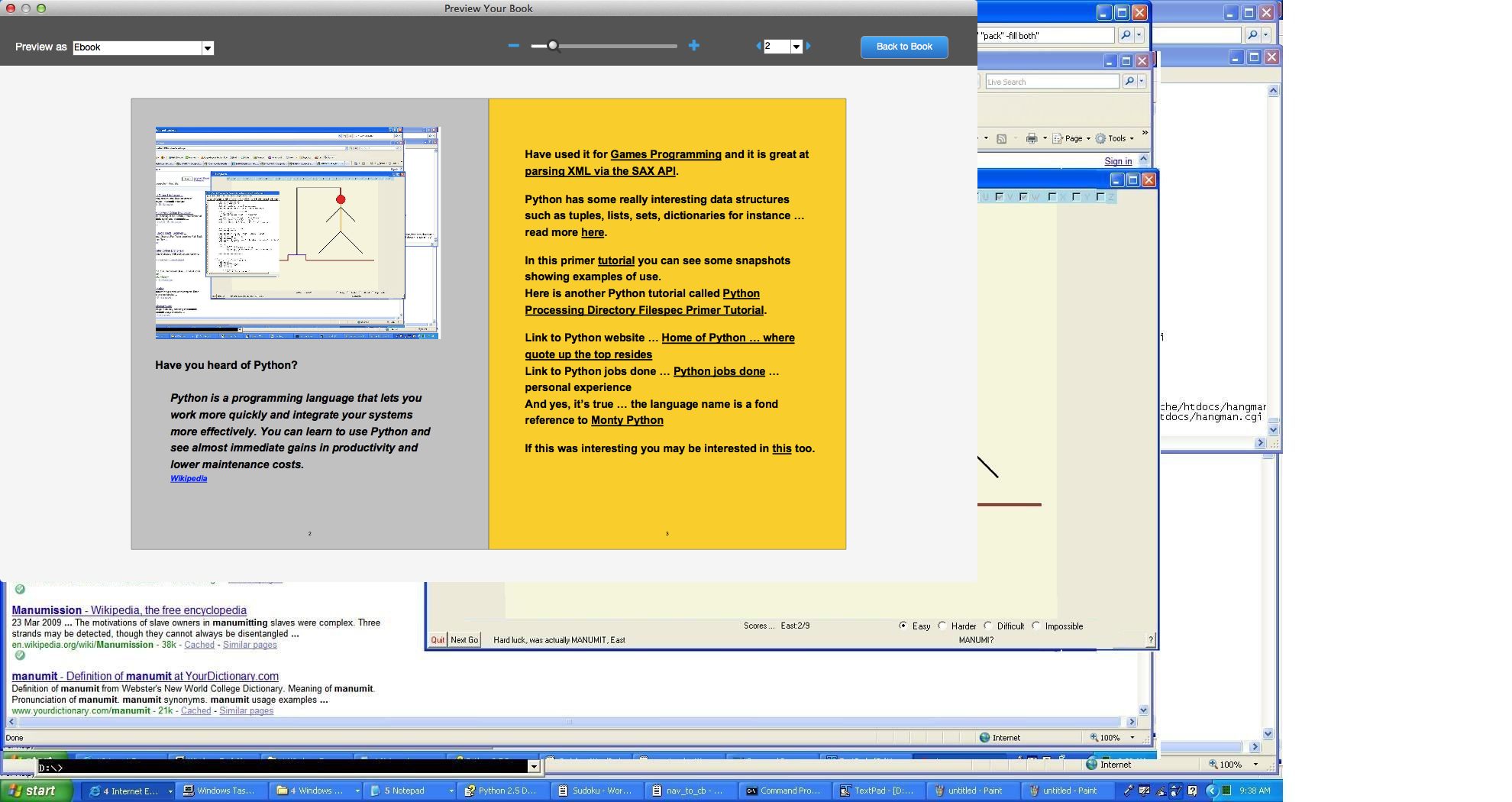Click the Live Search magnifier icon
This screenshot has height=802, width=1512.
coord(1129,82)
